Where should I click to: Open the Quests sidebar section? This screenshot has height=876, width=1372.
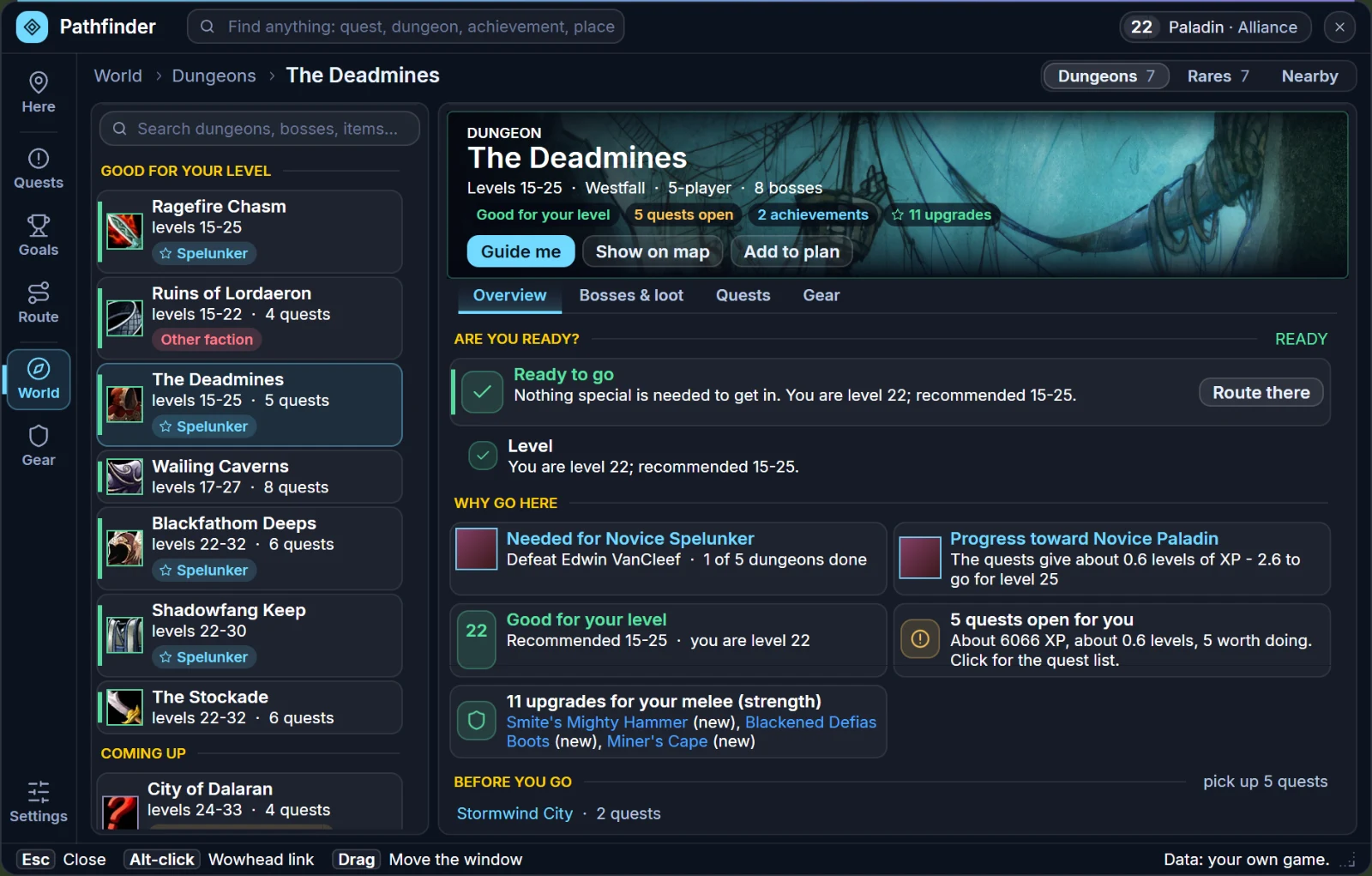[x=39, y=169]
